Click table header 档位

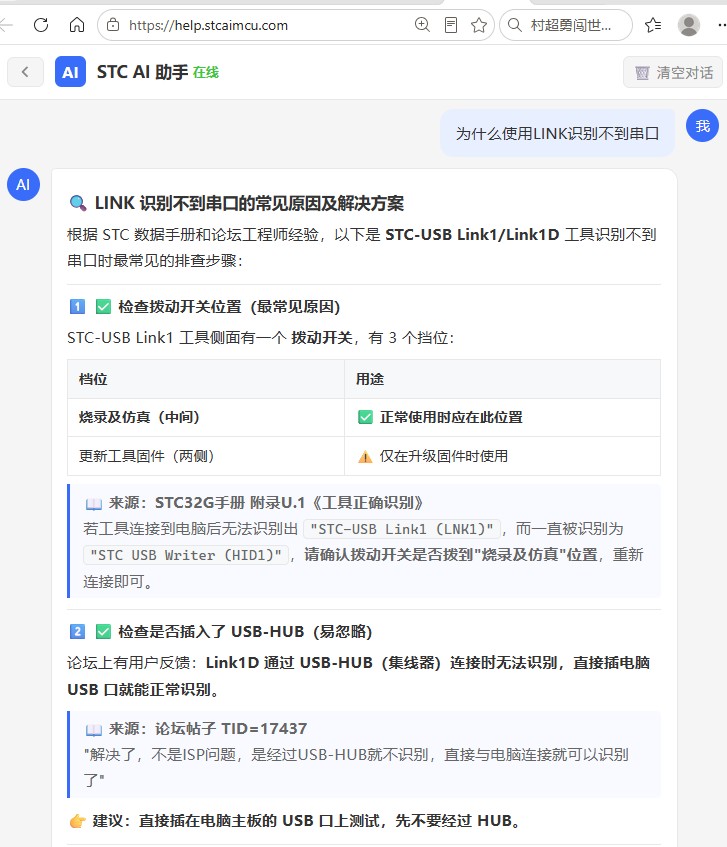(93, 379)
